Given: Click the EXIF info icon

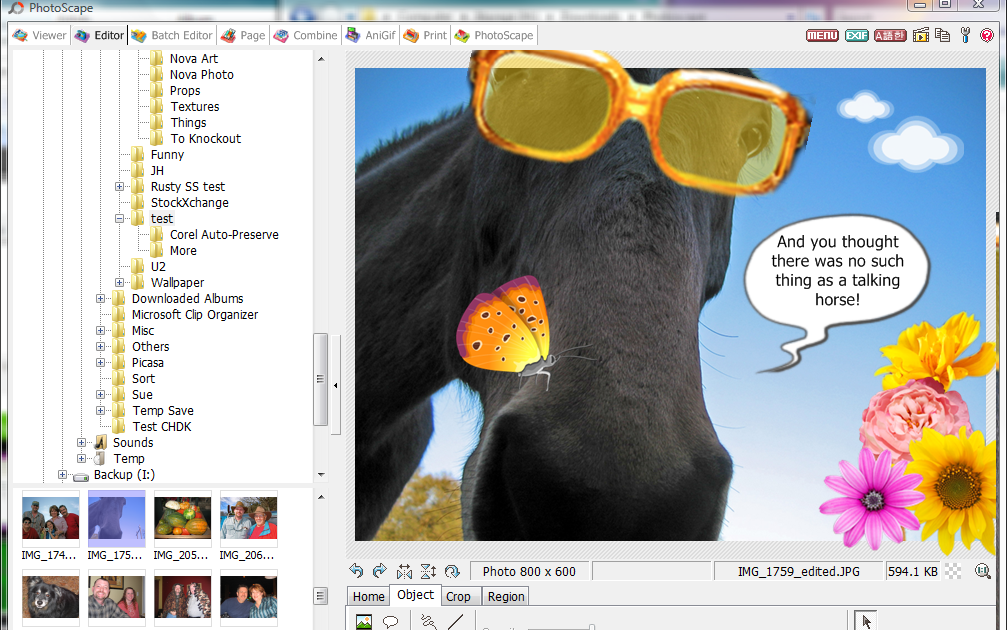Looking at the screenshot, I should pos(856,35).
